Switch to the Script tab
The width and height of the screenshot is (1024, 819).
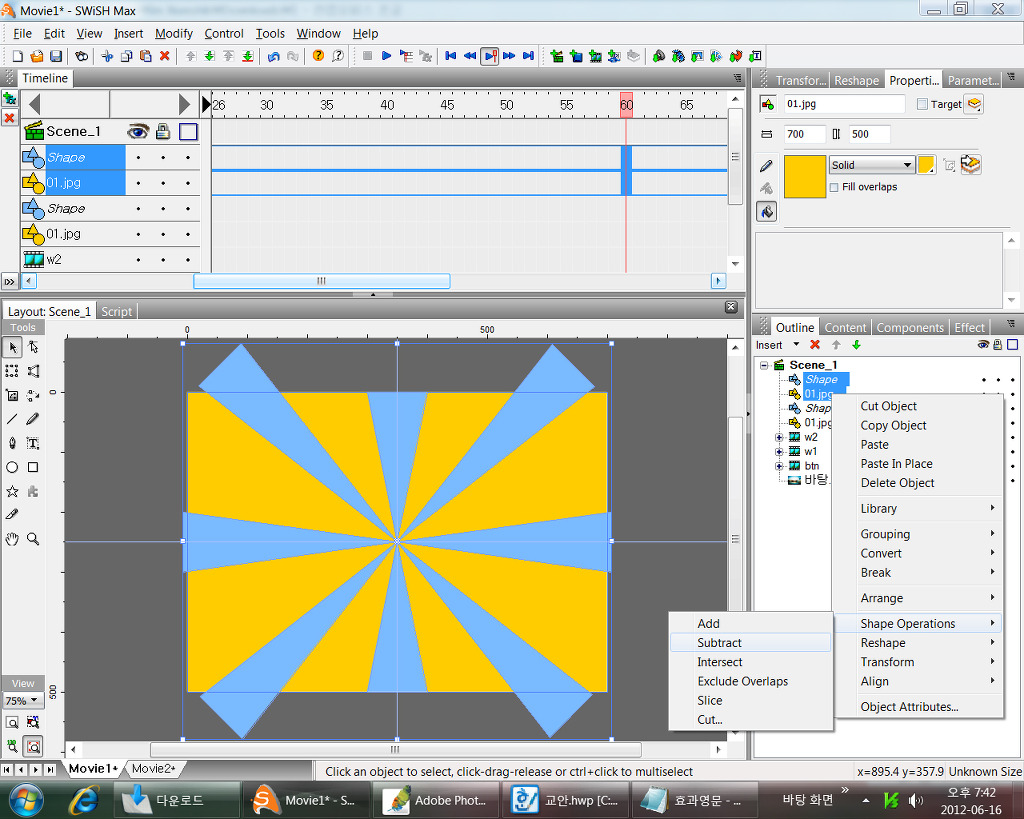point(116,312)
